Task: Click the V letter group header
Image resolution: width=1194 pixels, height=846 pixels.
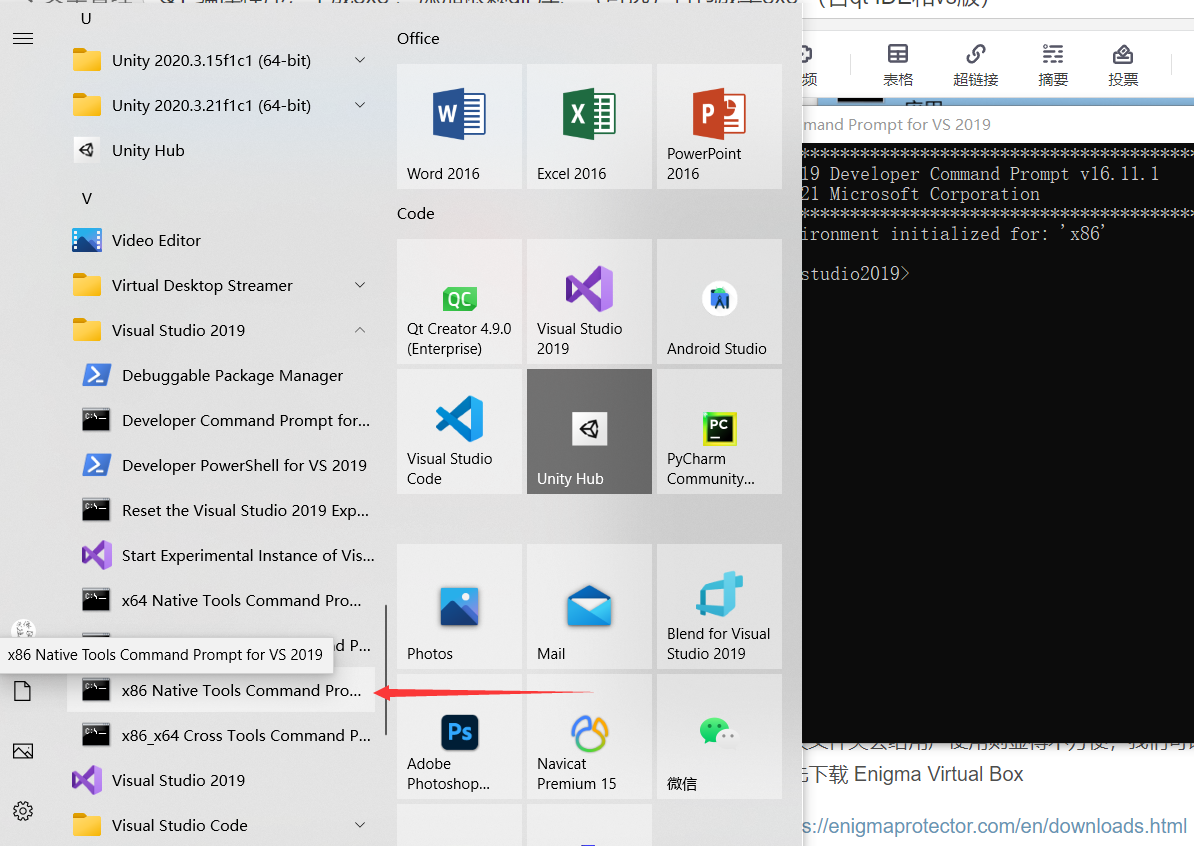Action: pos(87,199)
